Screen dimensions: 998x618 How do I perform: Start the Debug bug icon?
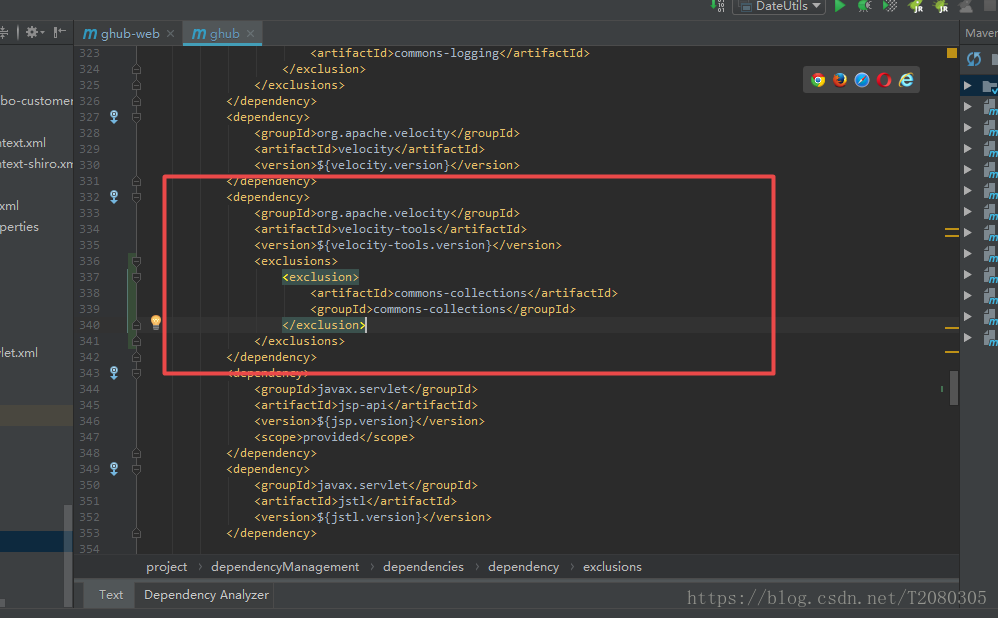coord(864,6)
